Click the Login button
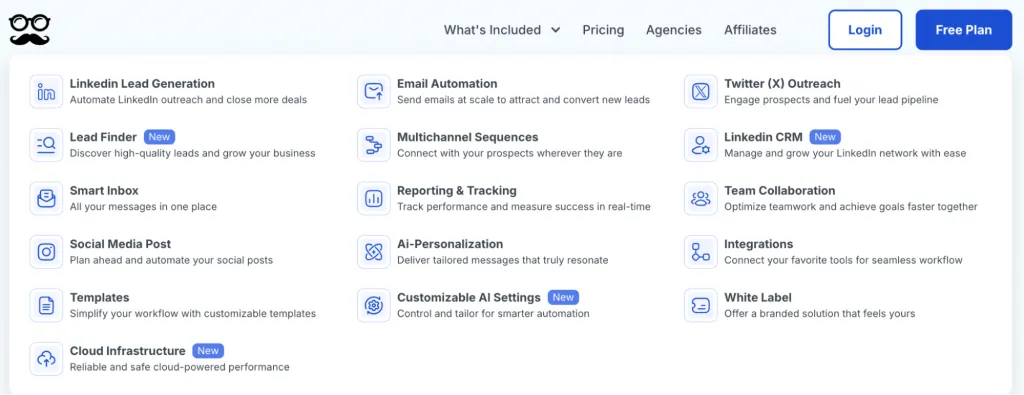Screen dimensions: 1024x395 pos(865,30)
